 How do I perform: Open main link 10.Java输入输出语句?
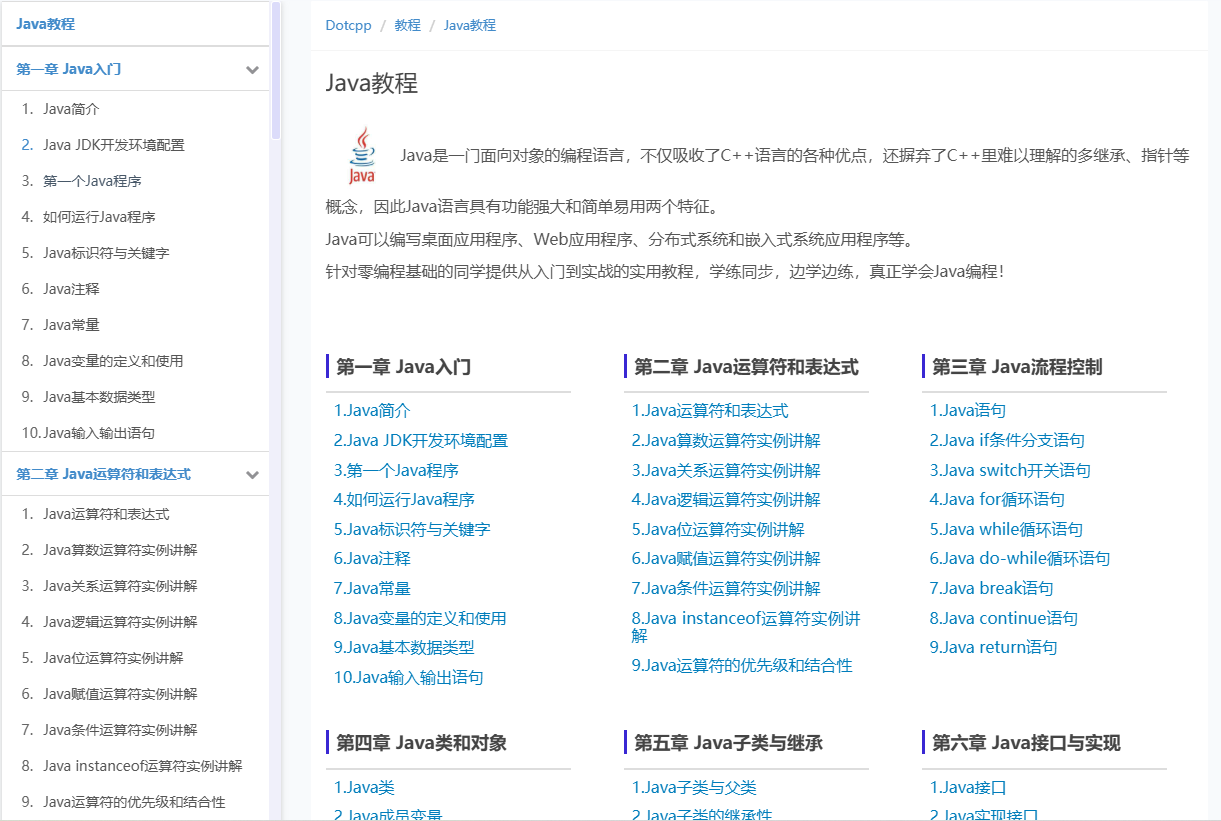tap(408, 678)
